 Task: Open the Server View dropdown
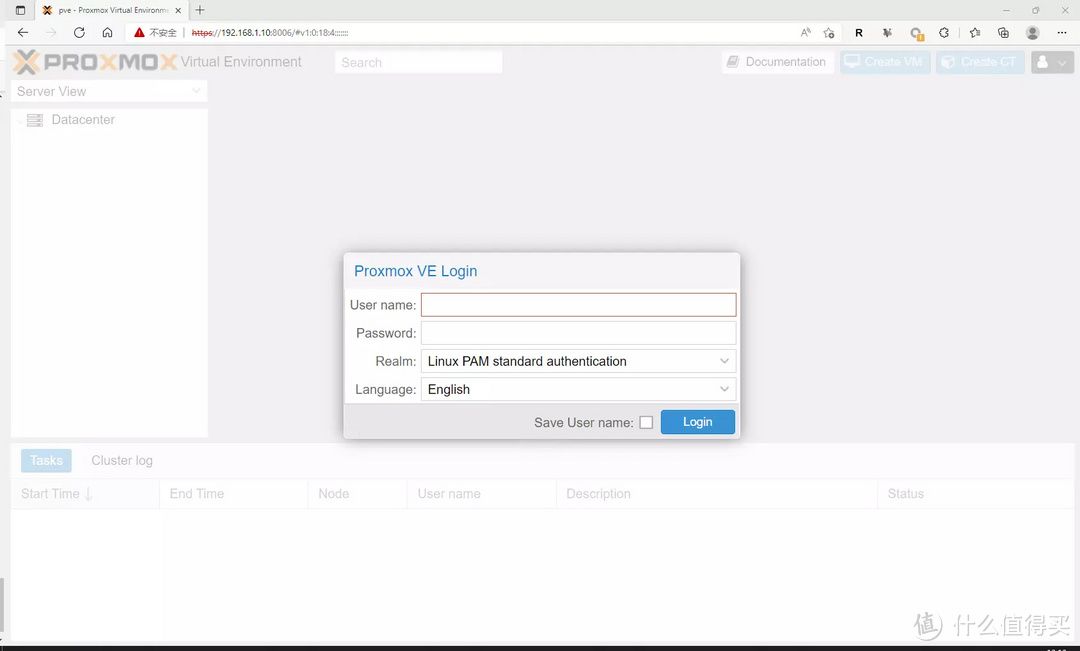[x=109, y=91]
